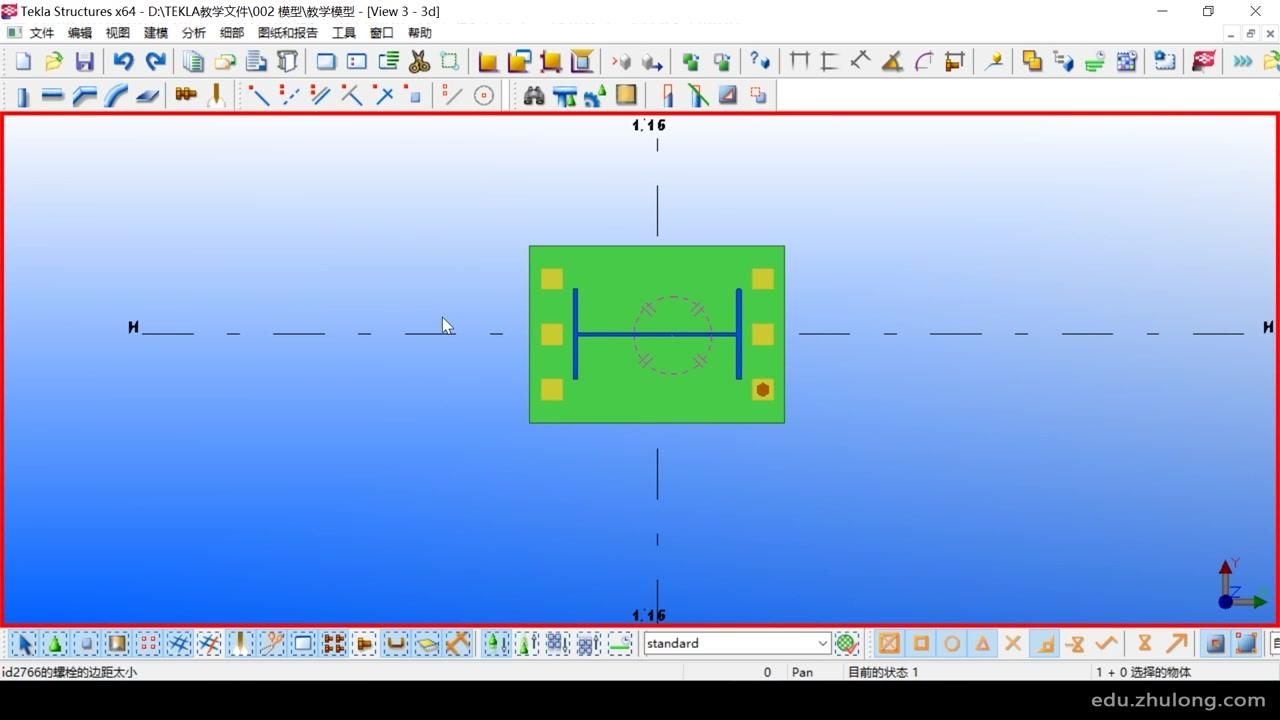Click the Undo arrow icon
This screenshot has width=1280, height=720.
point(123,62)
